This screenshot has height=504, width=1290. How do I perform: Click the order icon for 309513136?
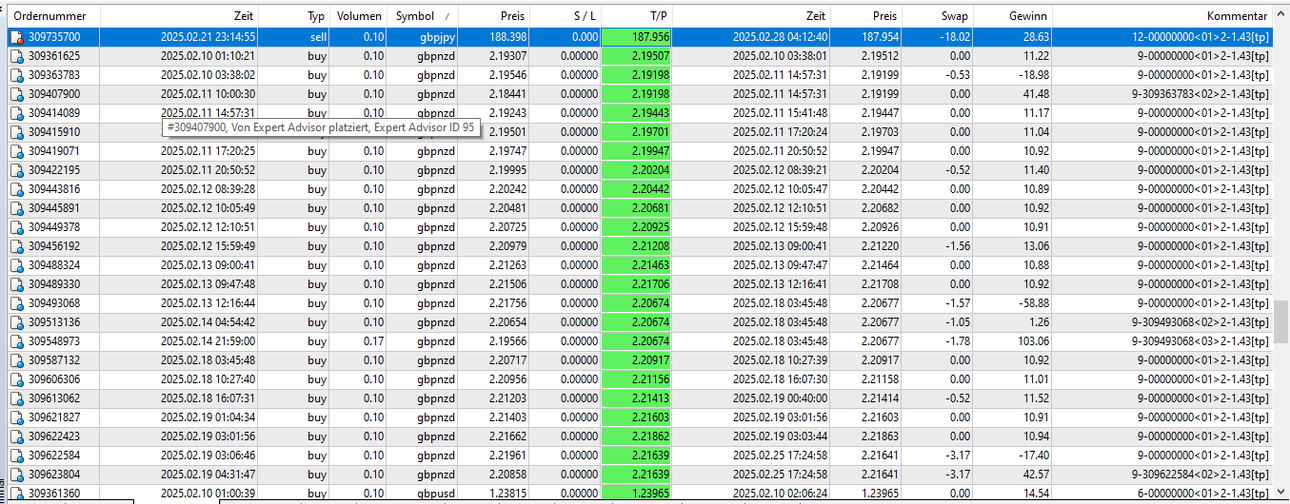coord(17,322)
